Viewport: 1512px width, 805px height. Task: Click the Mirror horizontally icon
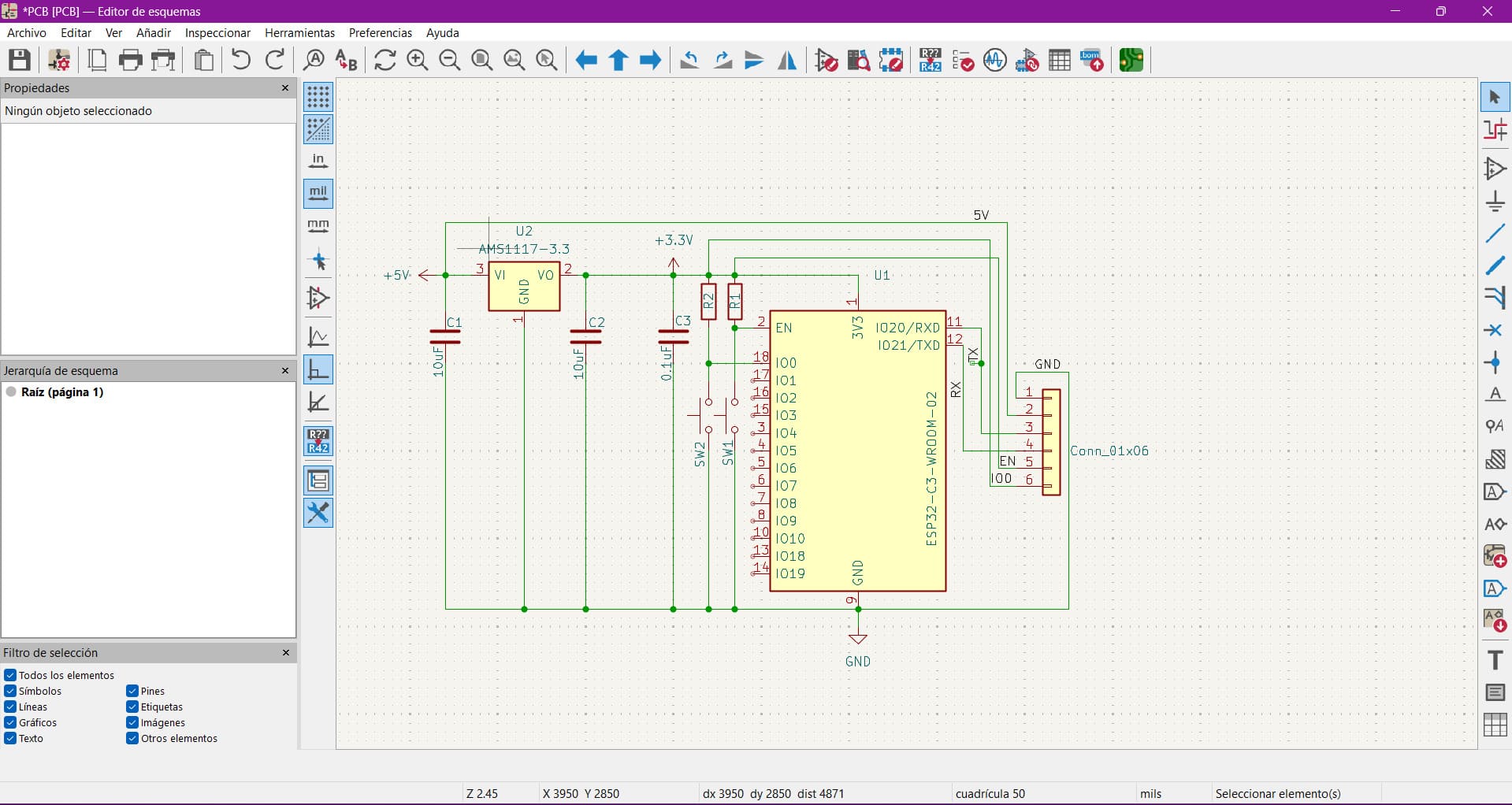click(787, 60)
